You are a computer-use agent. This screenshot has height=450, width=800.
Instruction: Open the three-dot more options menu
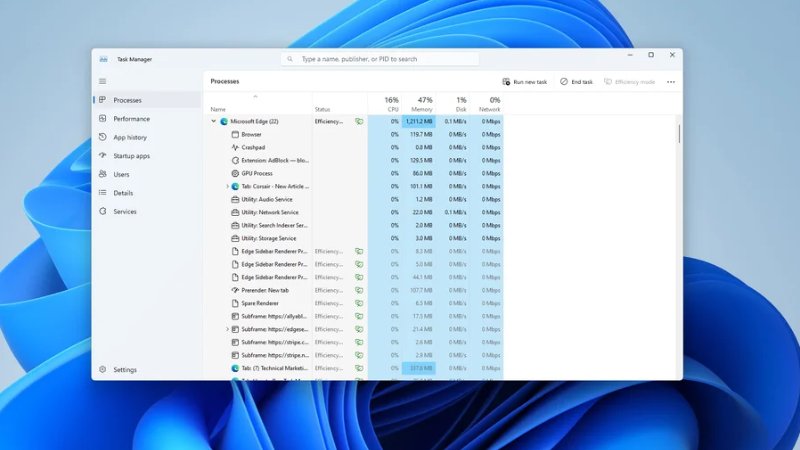click(x=671, y=82)
